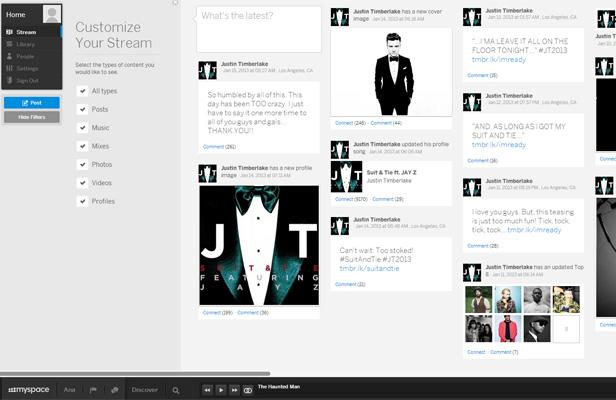This screenshot has width=616, height=400.
Task: Open the JT Suit & Tie profile image
Action: [259, 245]
